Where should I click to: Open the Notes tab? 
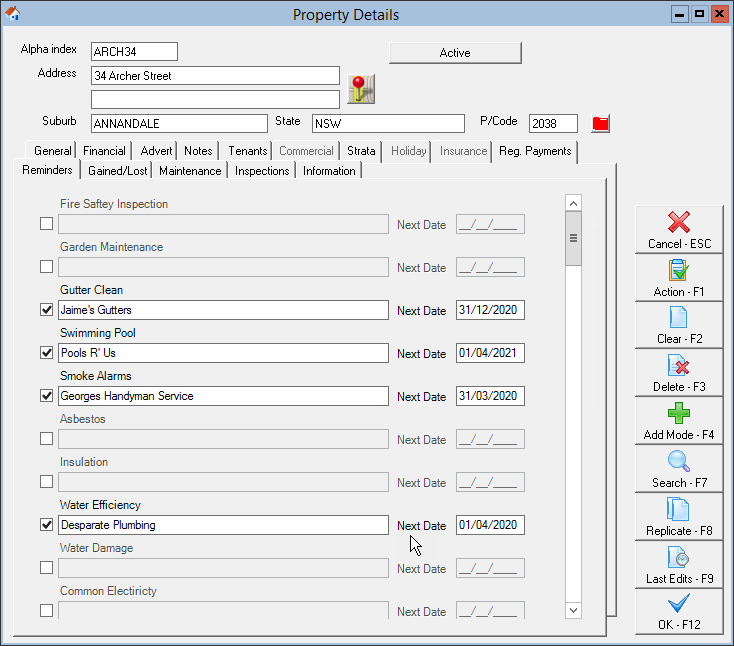point(198,151)
